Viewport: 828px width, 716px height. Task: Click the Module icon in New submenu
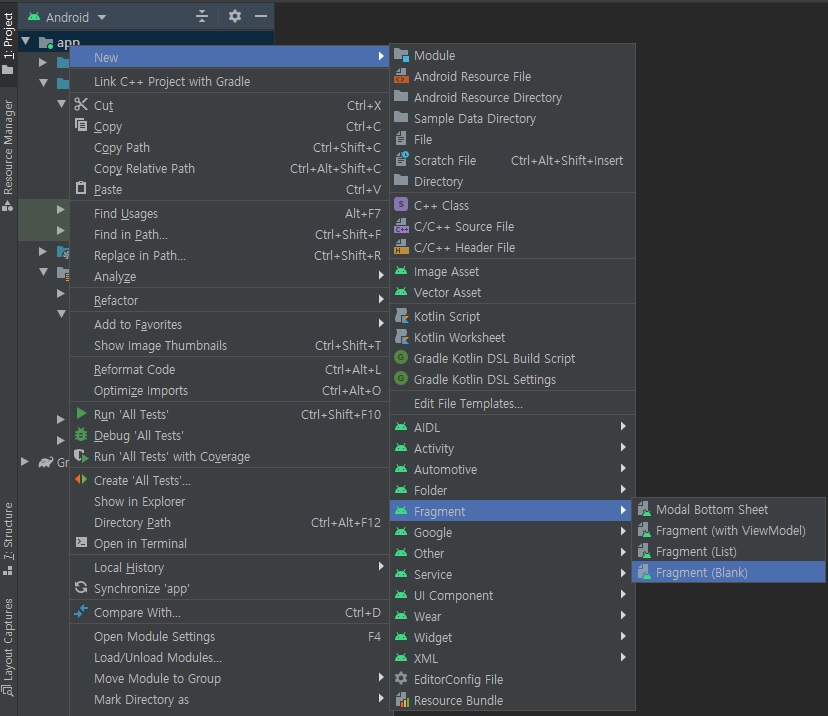[401, 55]
